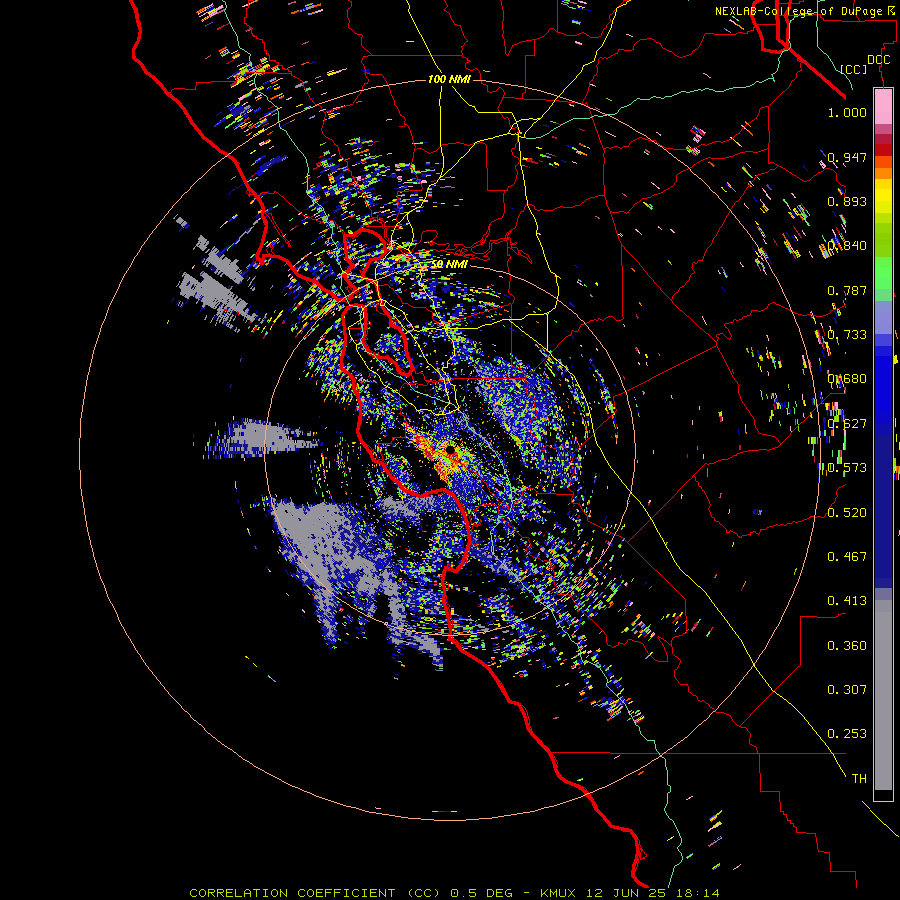Click the TH threshold label in legend
The height and width of the screenshot is (900, 900).
point(859,778)
